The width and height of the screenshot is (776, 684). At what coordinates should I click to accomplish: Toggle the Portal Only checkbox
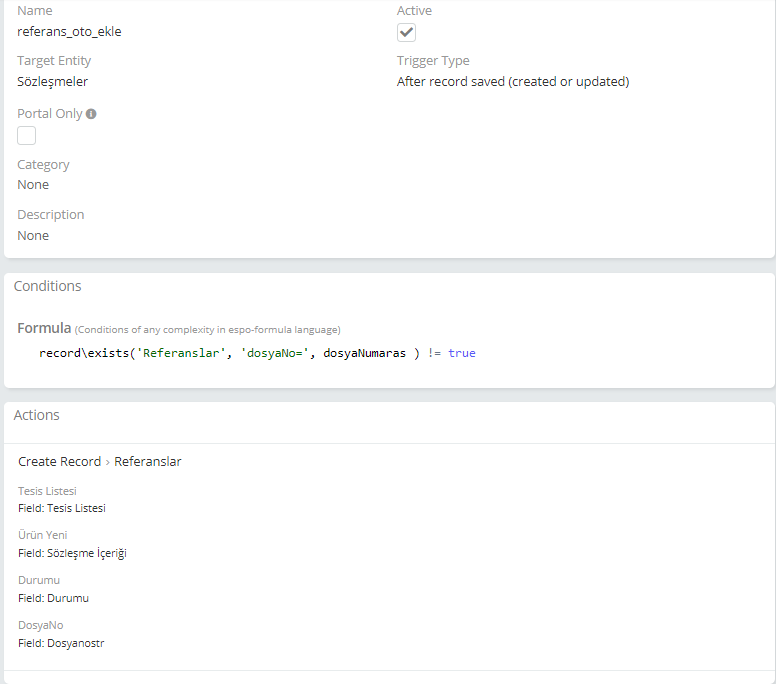point(27,135)
